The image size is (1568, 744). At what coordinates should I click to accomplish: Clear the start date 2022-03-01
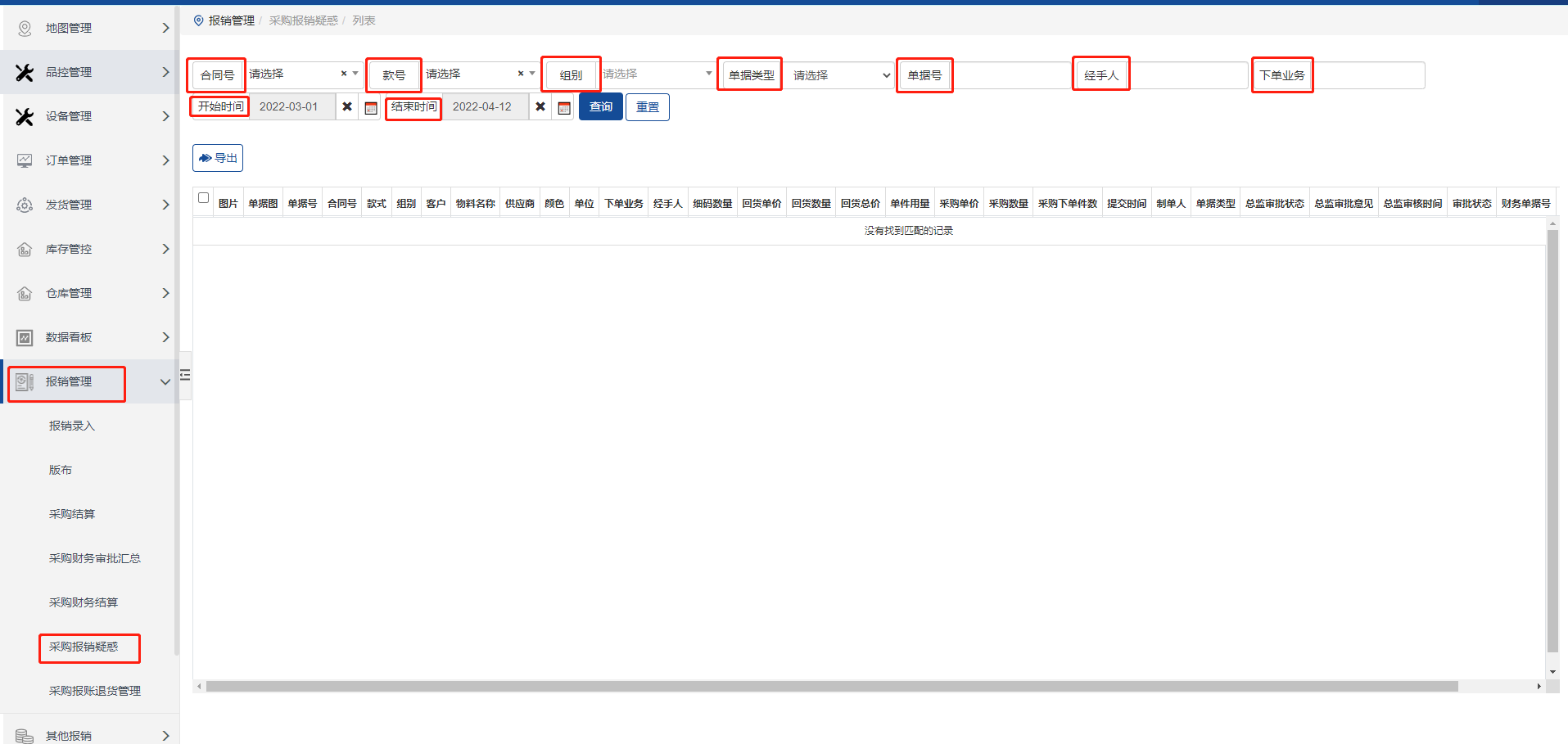tap(347, 107)
